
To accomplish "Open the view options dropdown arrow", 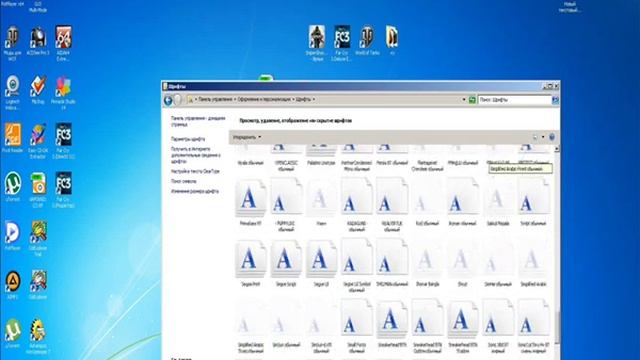I will [x=543, y=137].
